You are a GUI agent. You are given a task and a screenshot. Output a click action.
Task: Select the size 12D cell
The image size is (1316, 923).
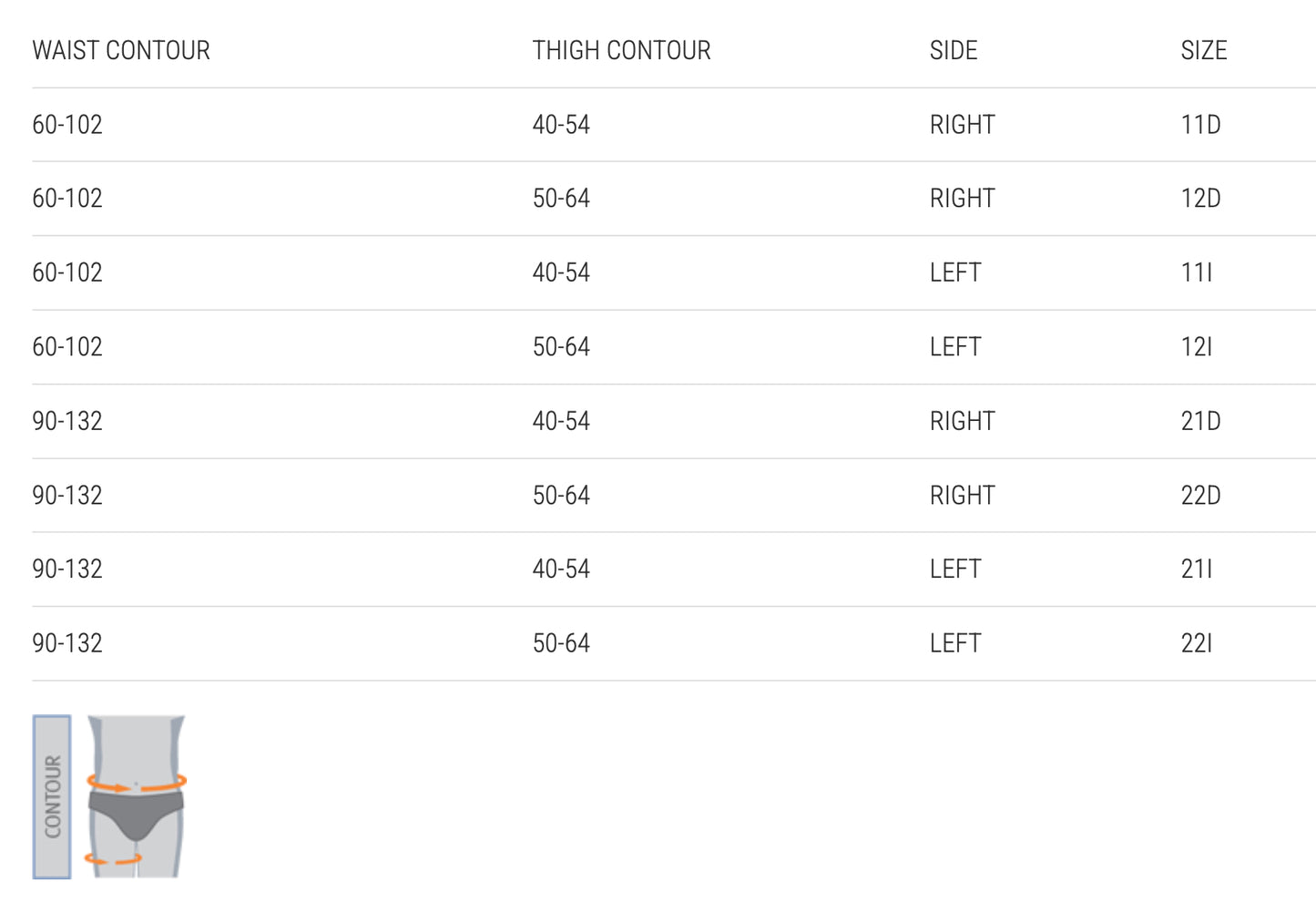tap(1200, 199)
